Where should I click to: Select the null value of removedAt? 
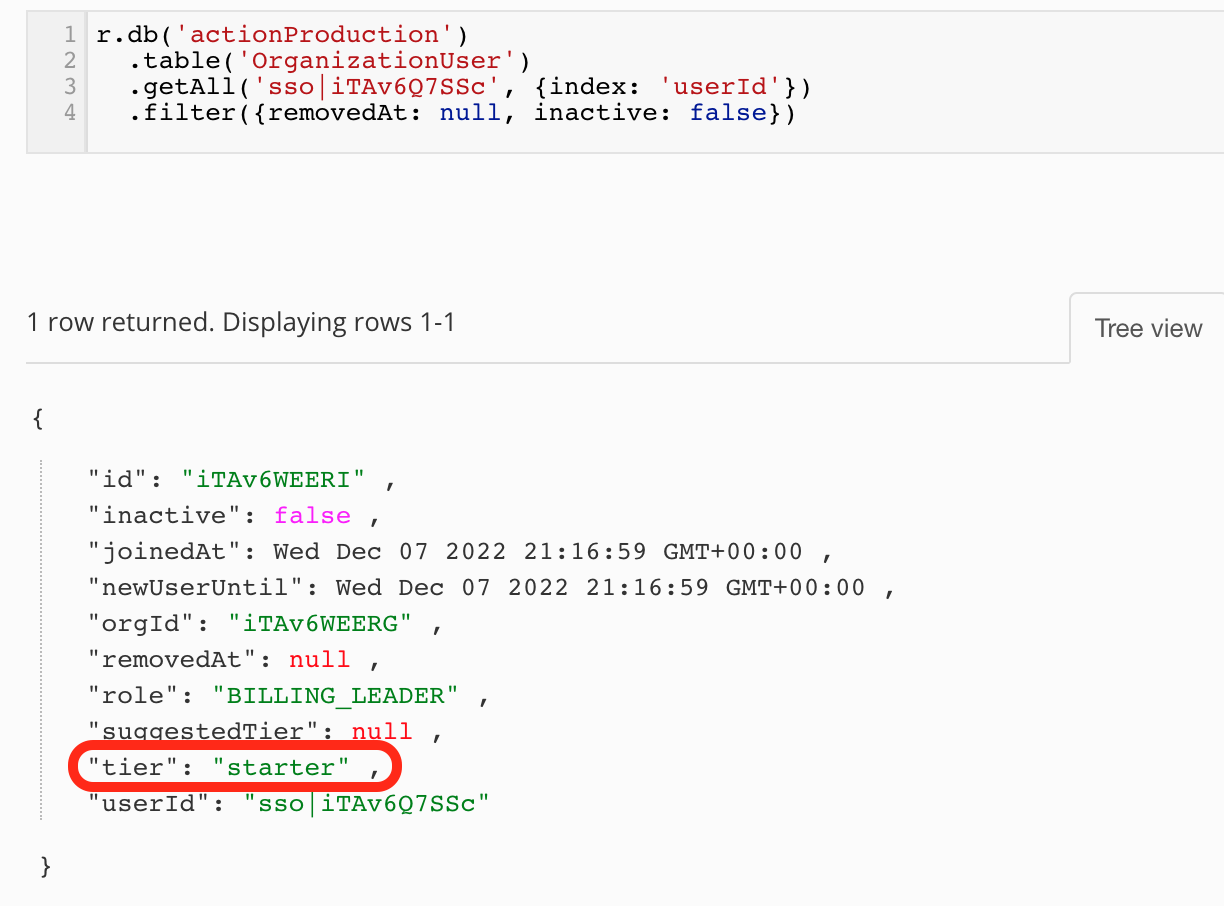320,658
